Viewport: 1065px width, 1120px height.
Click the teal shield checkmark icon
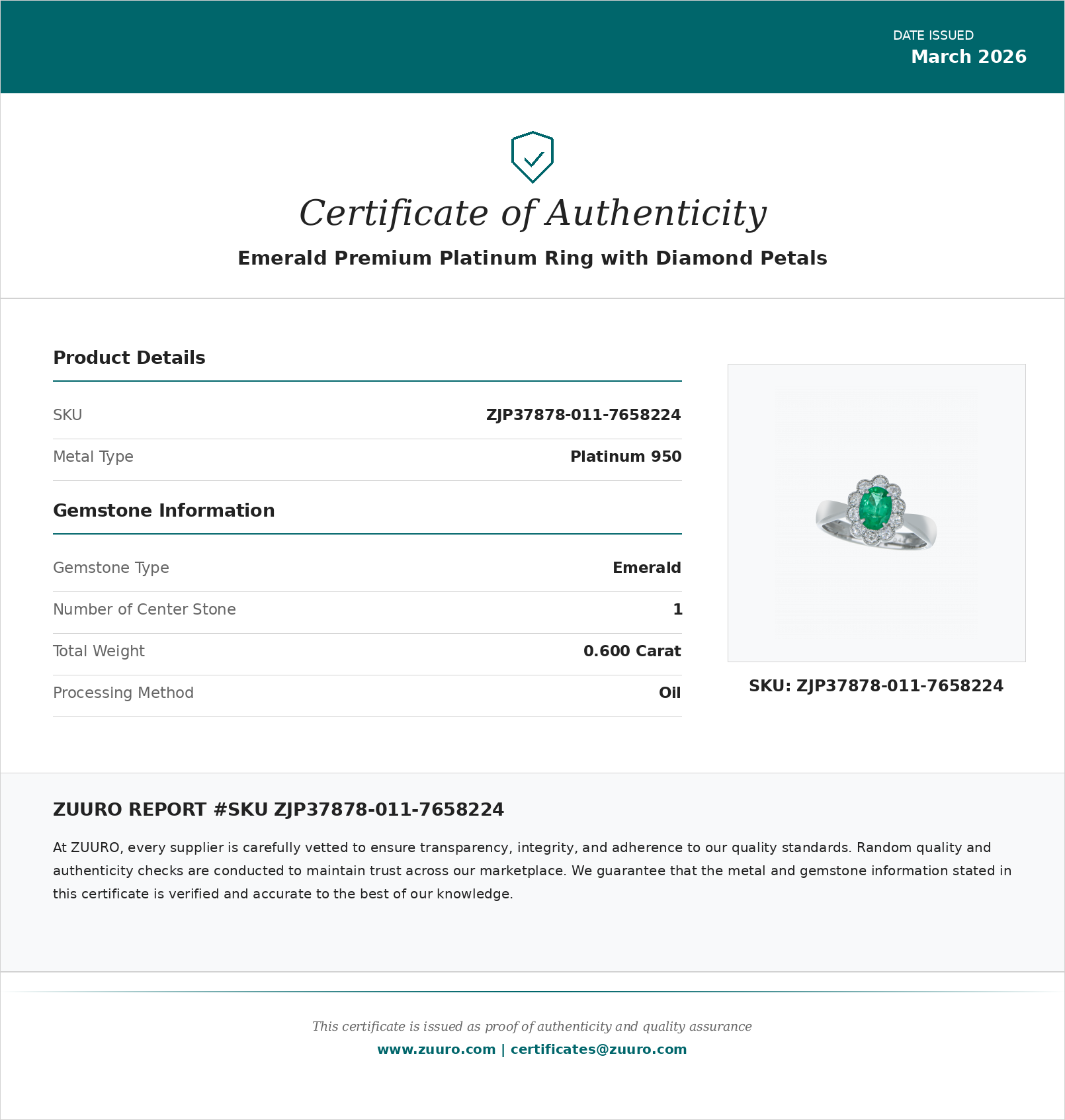pyautogui.click(x=532, y=157)
